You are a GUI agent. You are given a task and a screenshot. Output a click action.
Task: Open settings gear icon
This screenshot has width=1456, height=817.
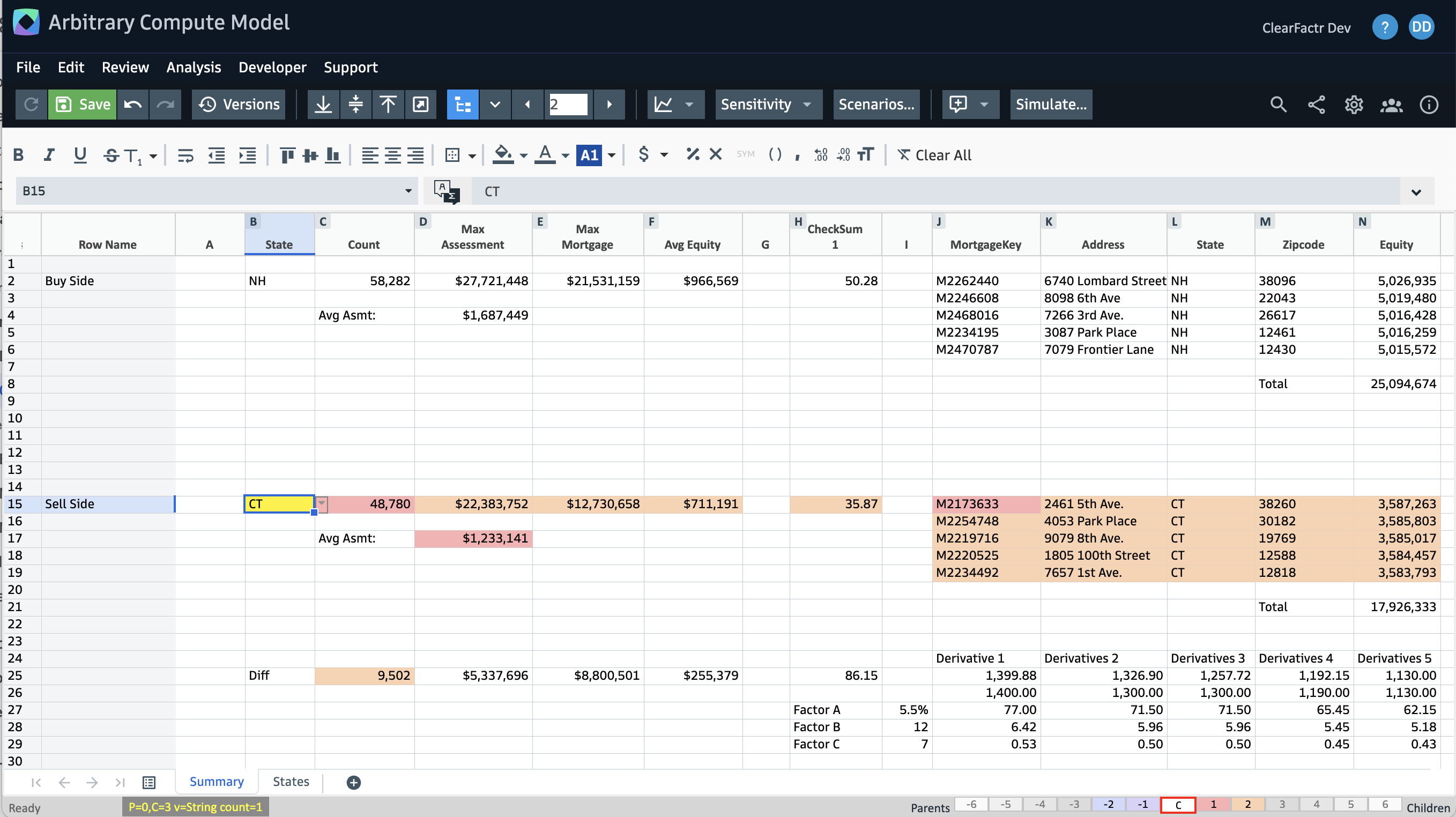click(x=1353, y=105)
